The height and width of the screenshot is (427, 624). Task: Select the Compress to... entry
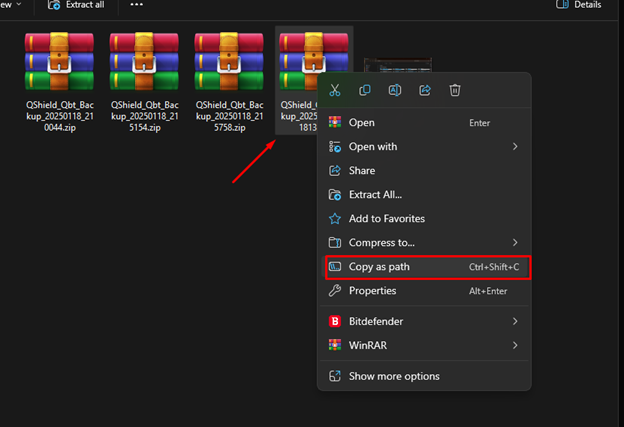[424, 242]
